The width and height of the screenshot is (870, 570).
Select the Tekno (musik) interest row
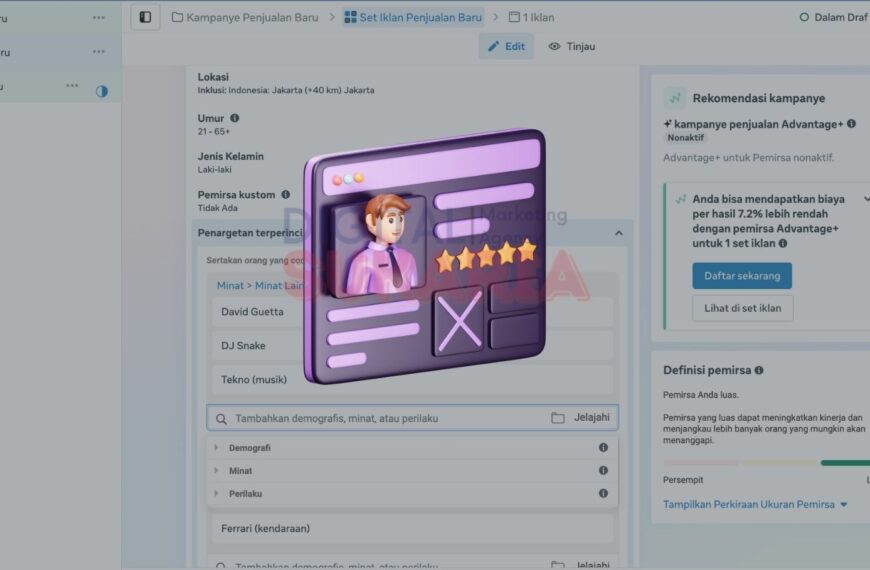pos(412,380)
